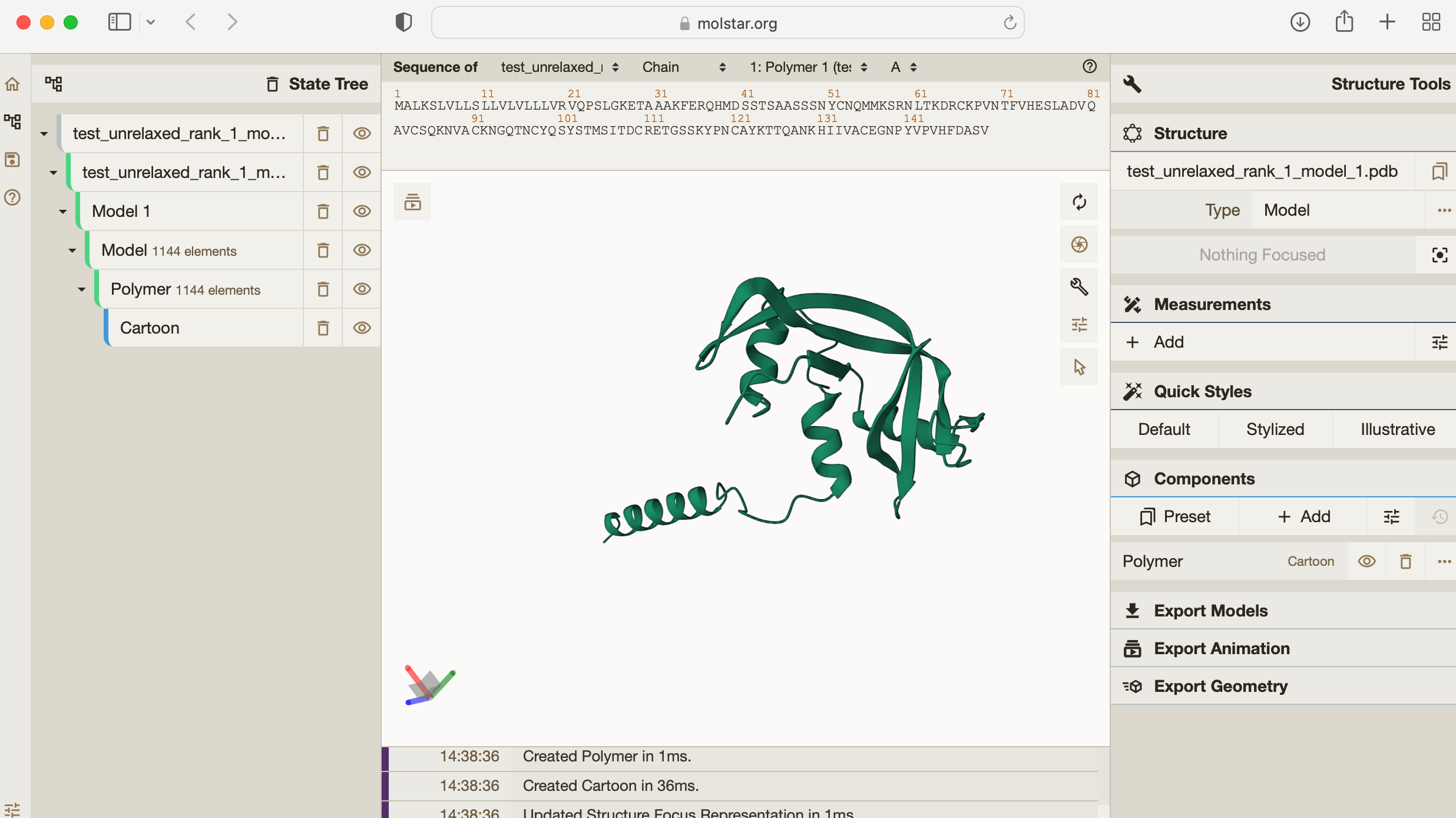
Task: Open Measurements options sliders icon
Action: click(x=1440, y=342)
